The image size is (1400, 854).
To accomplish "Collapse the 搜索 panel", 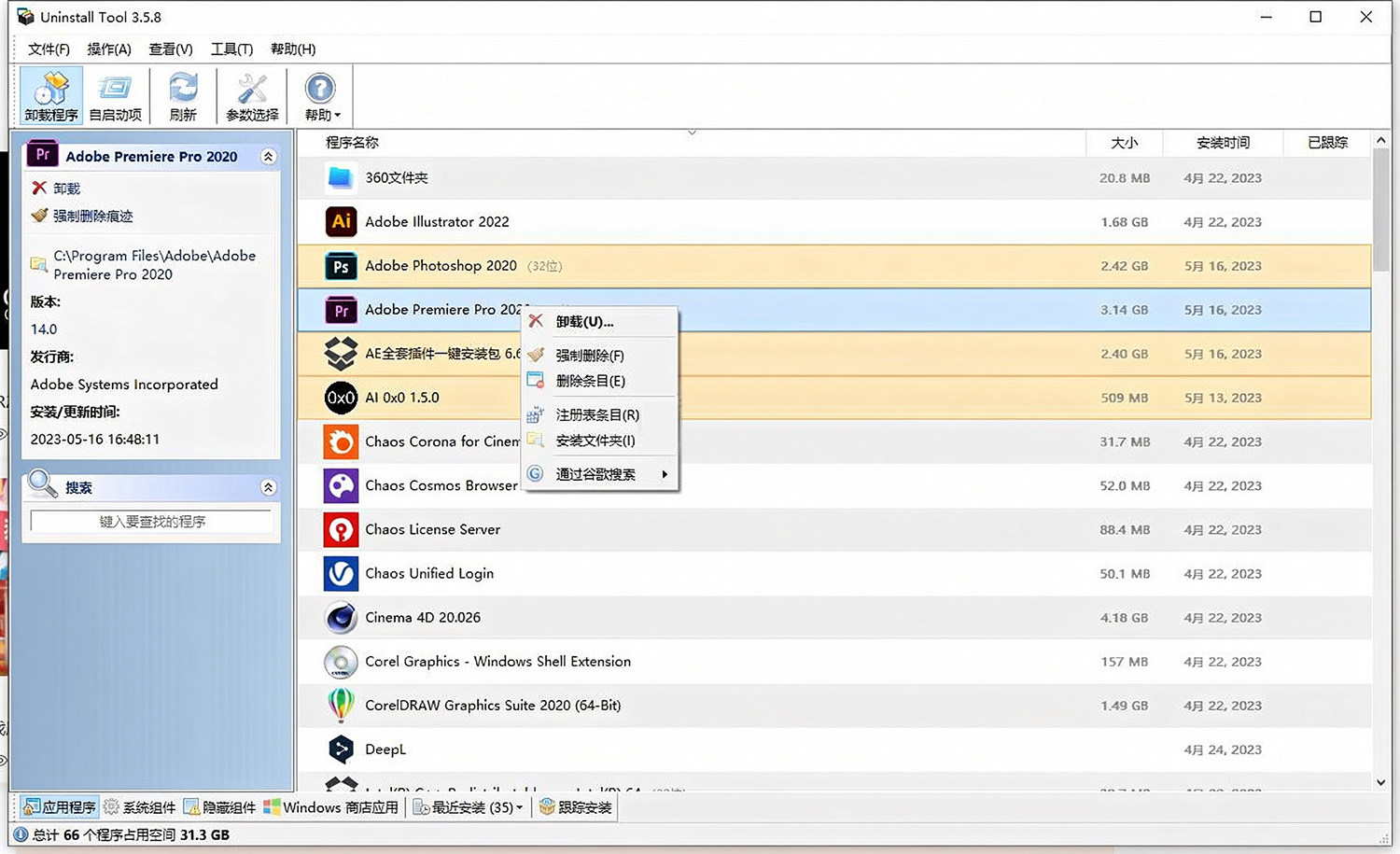I will tap(269, 487).
